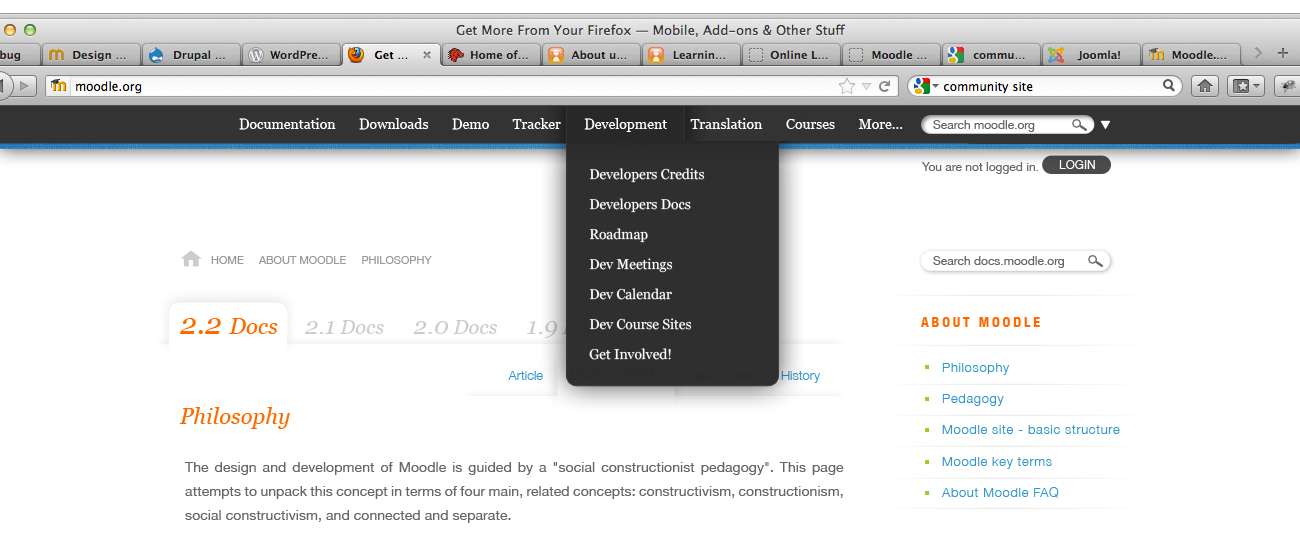Image resolution: width=1300 pixels, height=542 pixels.
Task: Click the community site search field
Action: [x=1045, y=86]
